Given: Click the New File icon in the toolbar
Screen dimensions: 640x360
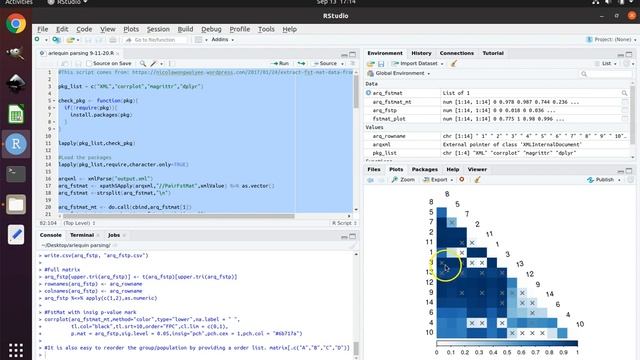Looking at the screenshot, I should pyautogui.click(x=38, y=40).
